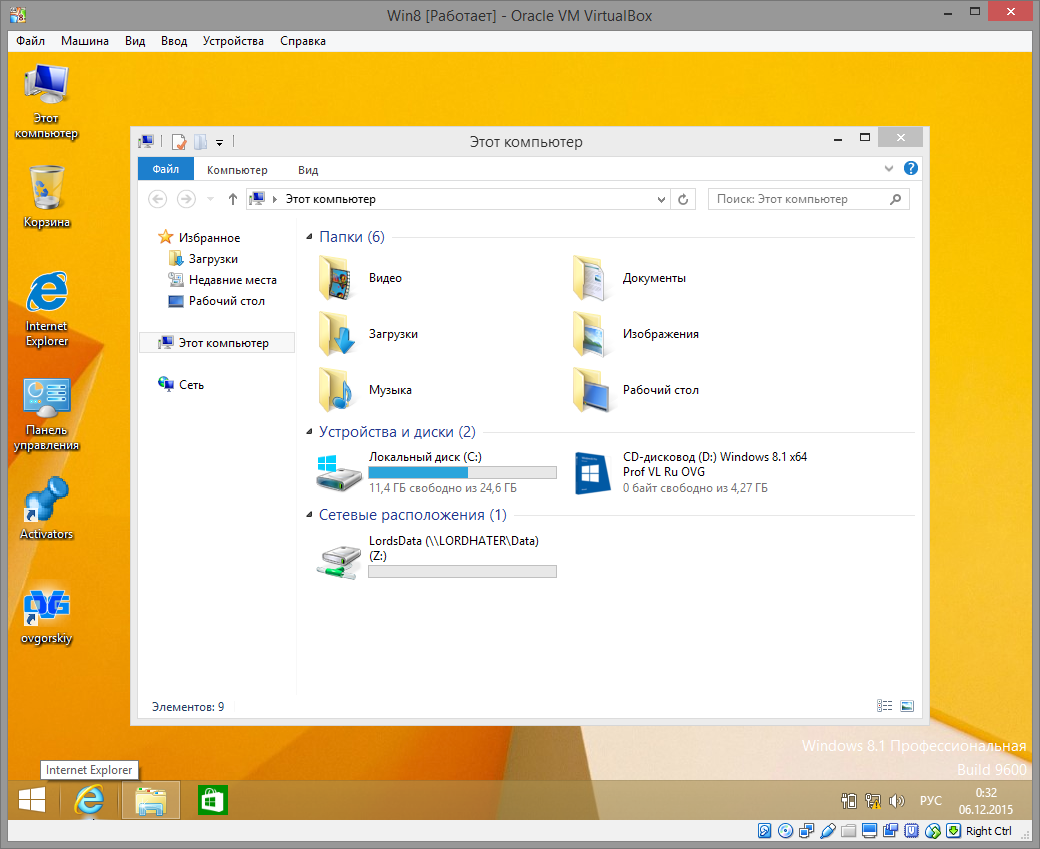Open the Изображения folder icon
1040x849 pixels.
pos(592,334)
